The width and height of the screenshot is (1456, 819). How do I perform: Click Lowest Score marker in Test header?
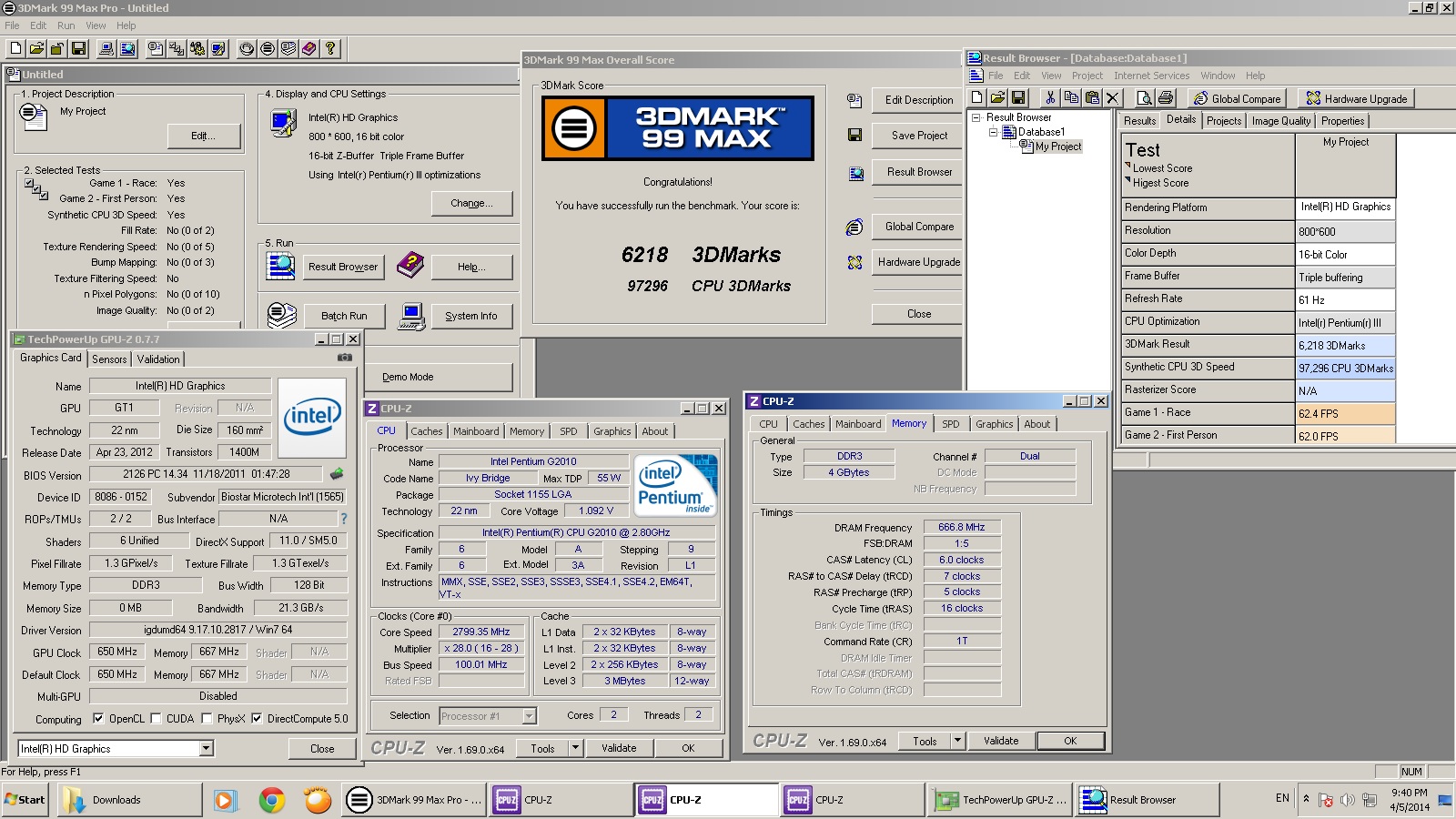[1128, 166]
